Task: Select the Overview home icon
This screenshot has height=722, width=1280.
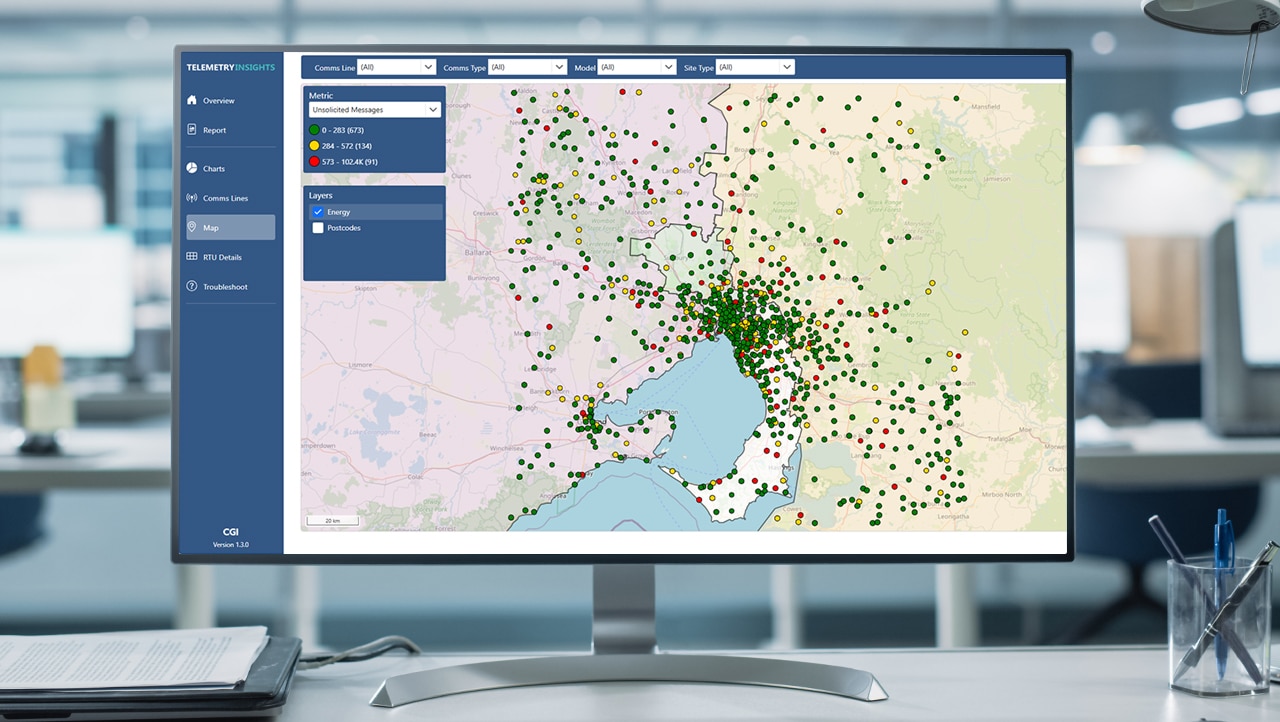Action: coord(192,100)
